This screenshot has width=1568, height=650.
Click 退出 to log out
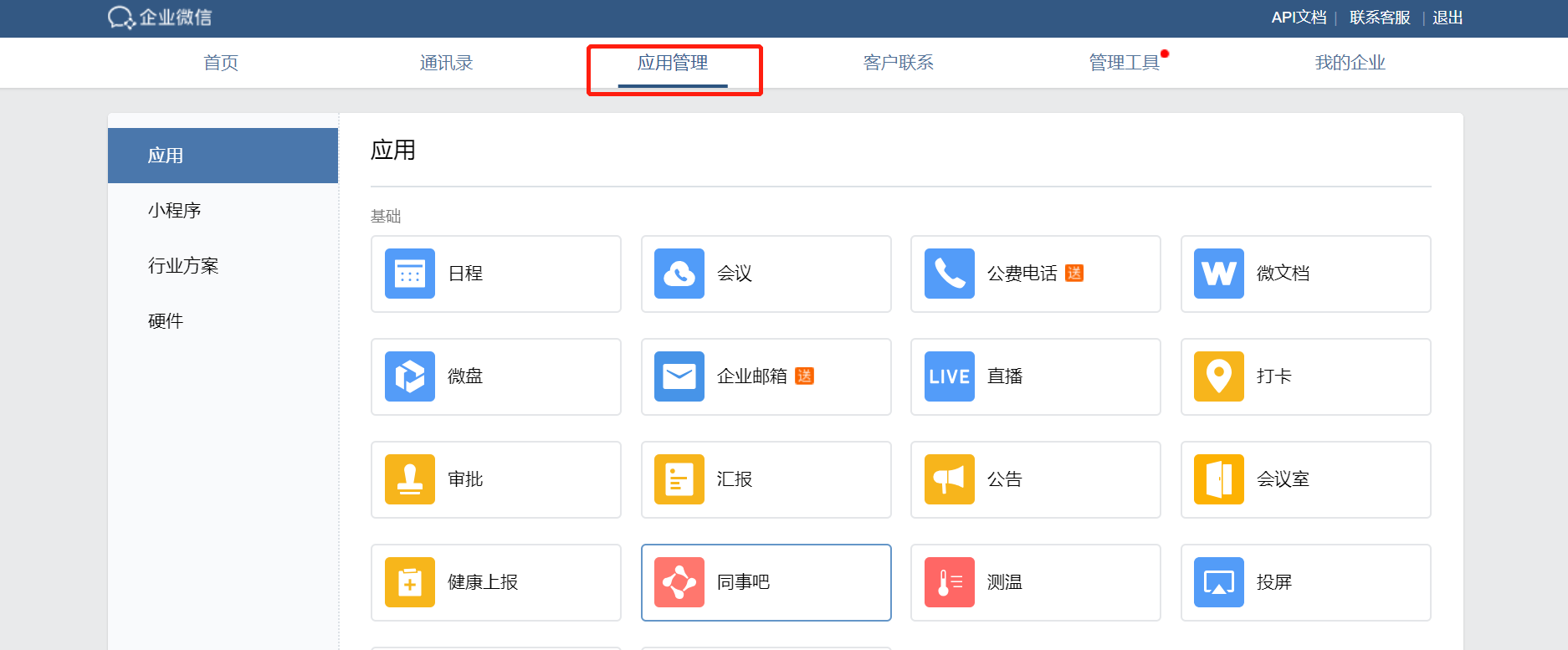(x=1448, y=18)
